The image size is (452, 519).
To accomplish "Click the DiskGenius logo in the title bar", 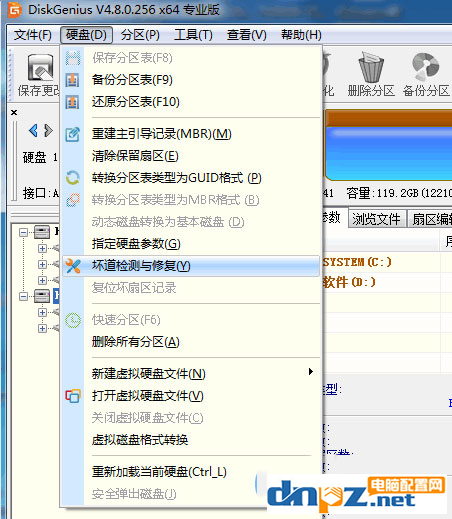I will pyautogui.click(x=15, y=10).
